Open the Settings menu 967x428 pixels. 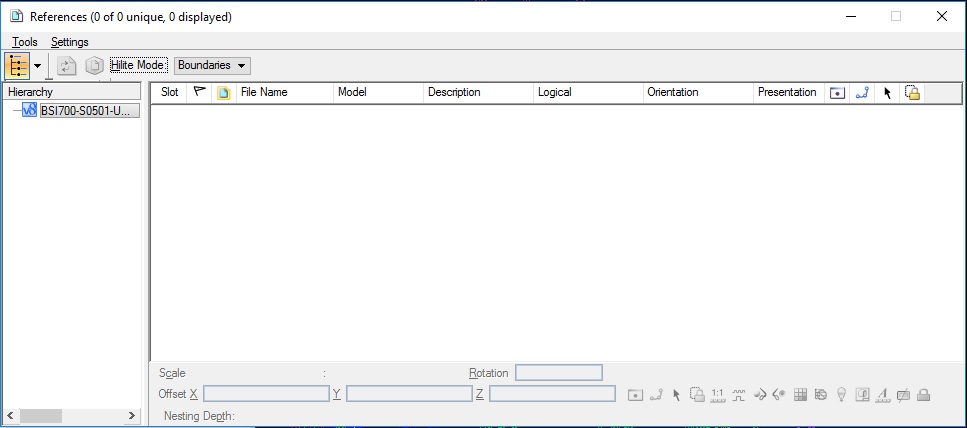pyautogui.click(x=70, y=42)
